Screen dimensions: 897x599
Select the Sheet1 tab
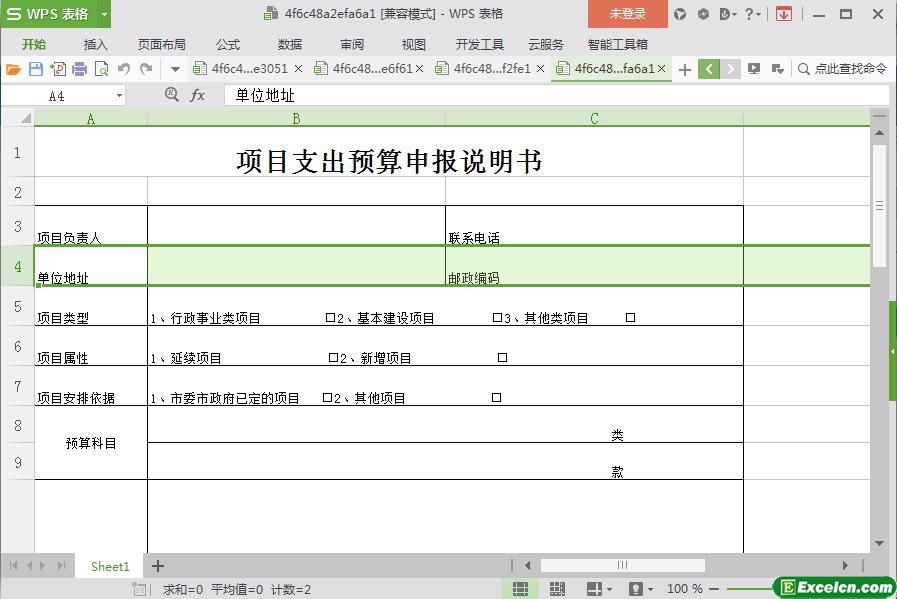pos(110,566)
